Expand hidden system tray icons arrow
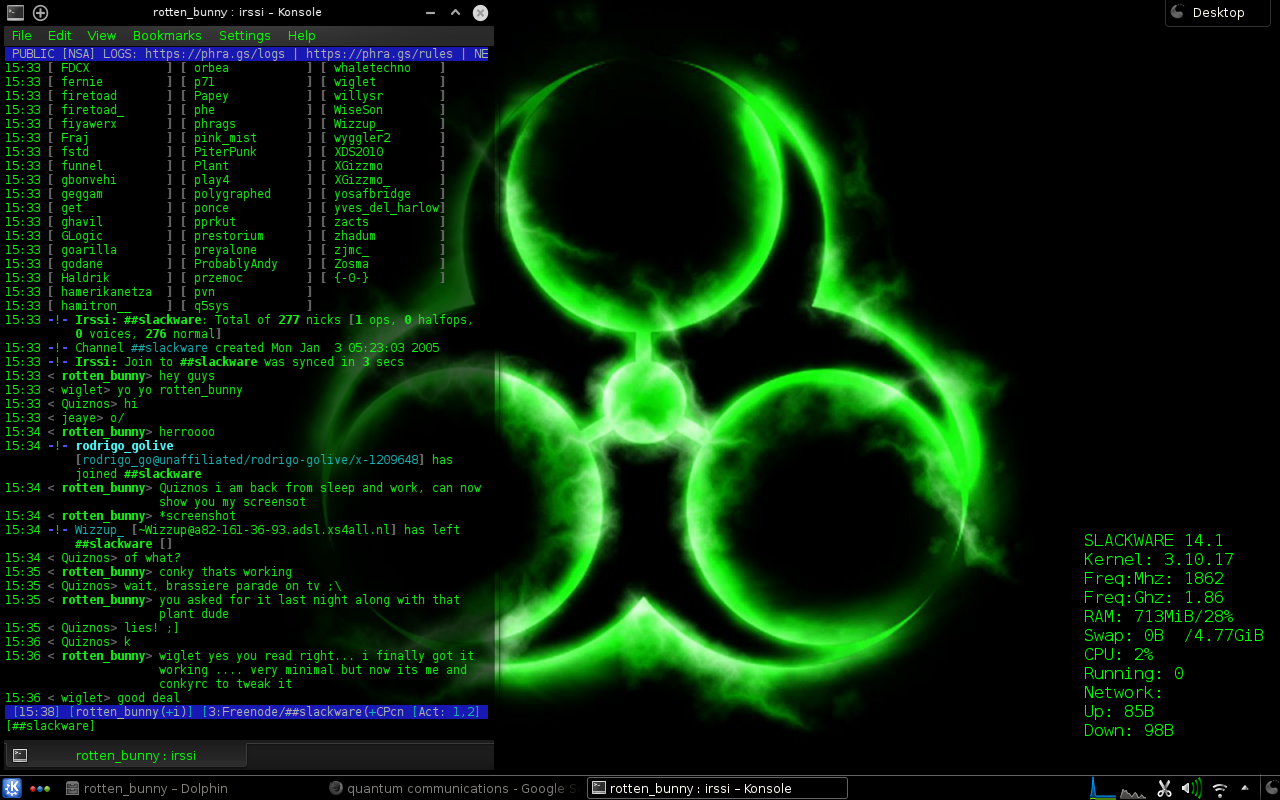The image size is (1280, 800). (x=1244, y=787)
